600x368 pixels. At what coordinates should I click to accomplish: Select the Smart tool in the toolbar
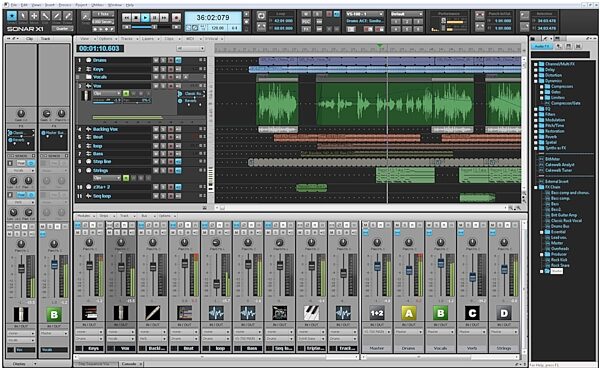pyautogui.click(x=12, y=16)
